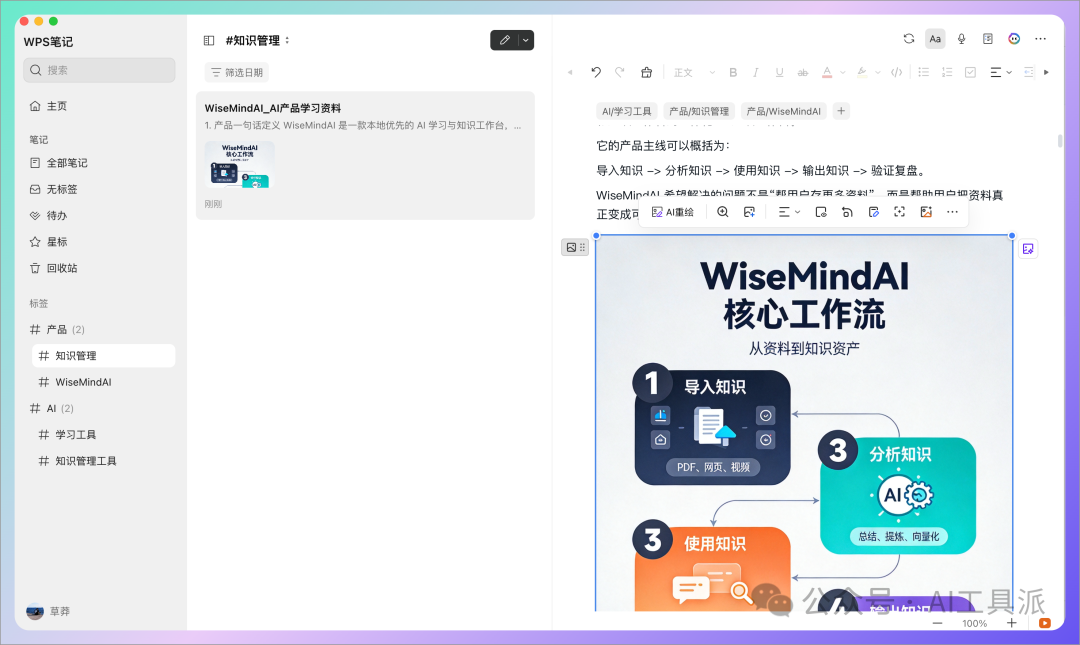Open the top-right three-dot more menu
The height and width of the screenshot is (645, 1080).
[x=1040, y=39]
